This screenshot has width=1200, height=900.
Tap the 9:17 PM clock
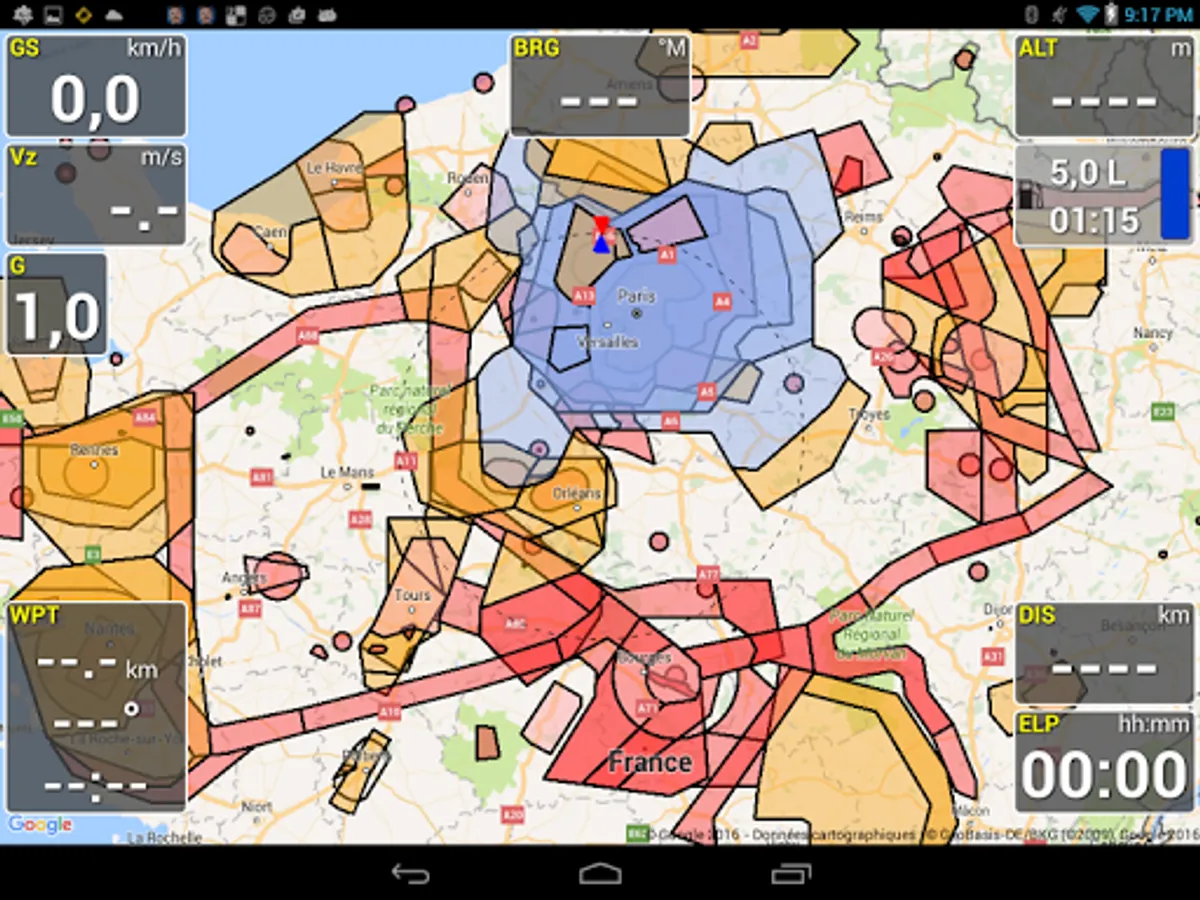tap(1158, 15)
